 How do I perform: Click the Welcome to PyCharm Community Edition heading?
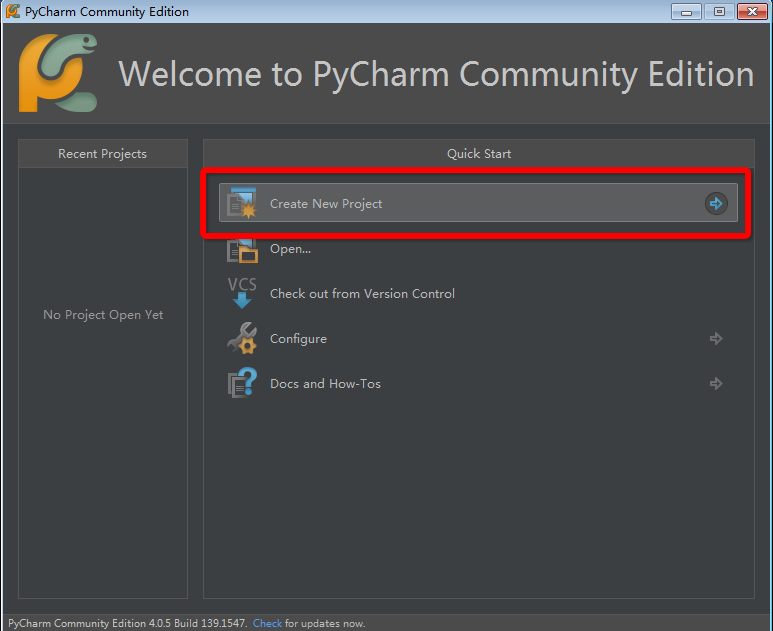tap(436, 74)
